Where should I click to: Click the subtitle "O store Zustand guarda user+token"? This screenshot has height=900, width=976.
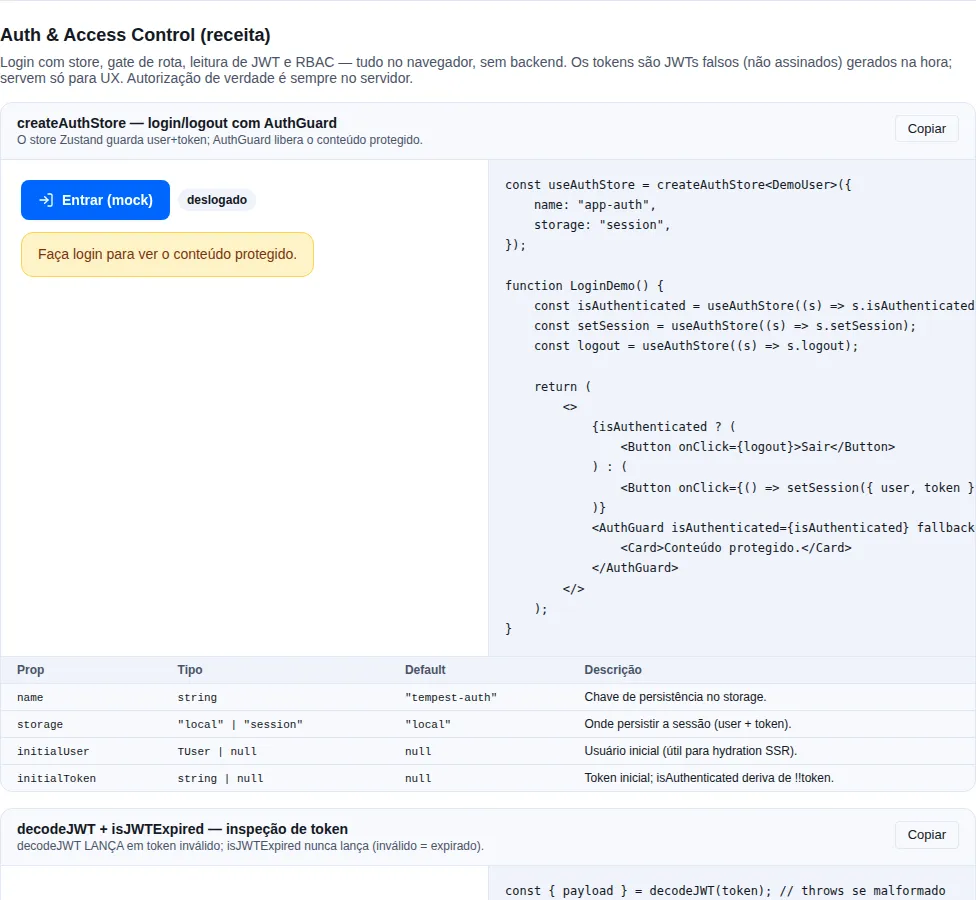pyautogui.click(x=220, y=140)
